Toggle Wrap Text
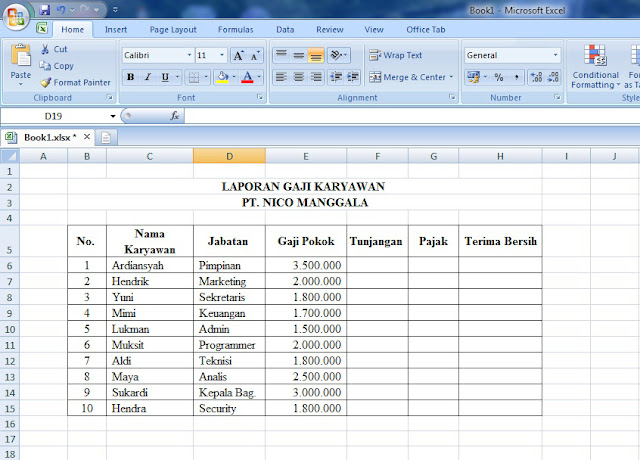The height and width of the screenshot is (460, 640). coord(395,55)
